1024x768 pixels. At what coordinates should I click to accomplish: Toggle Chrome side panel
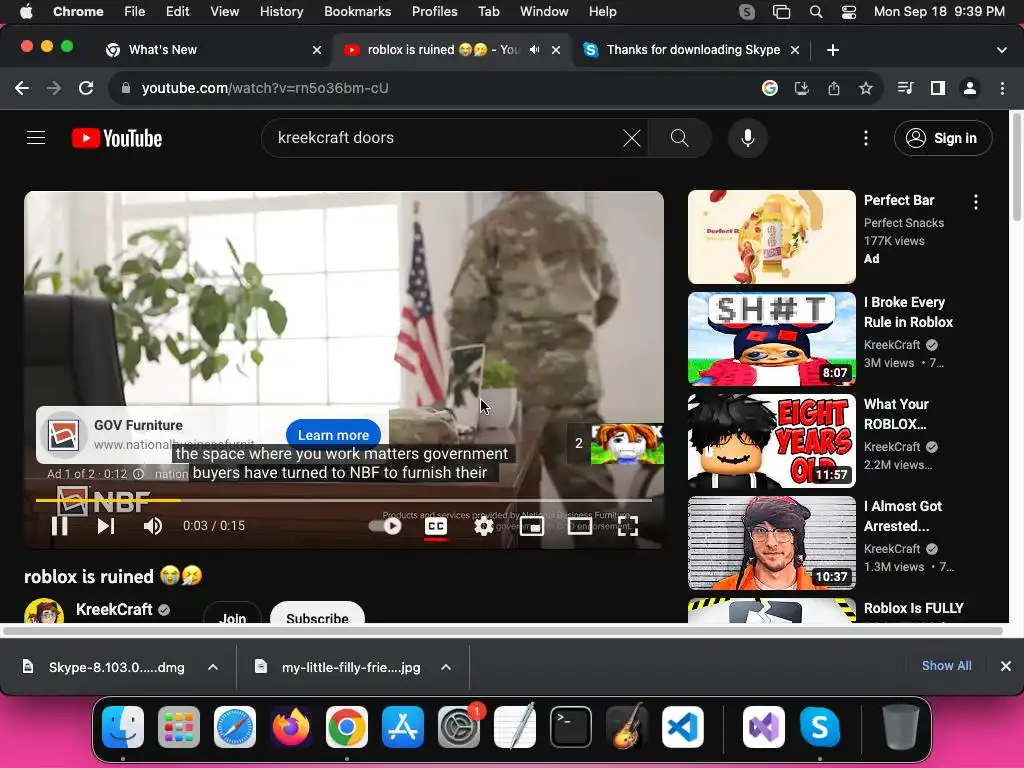(x=938, y=88)
